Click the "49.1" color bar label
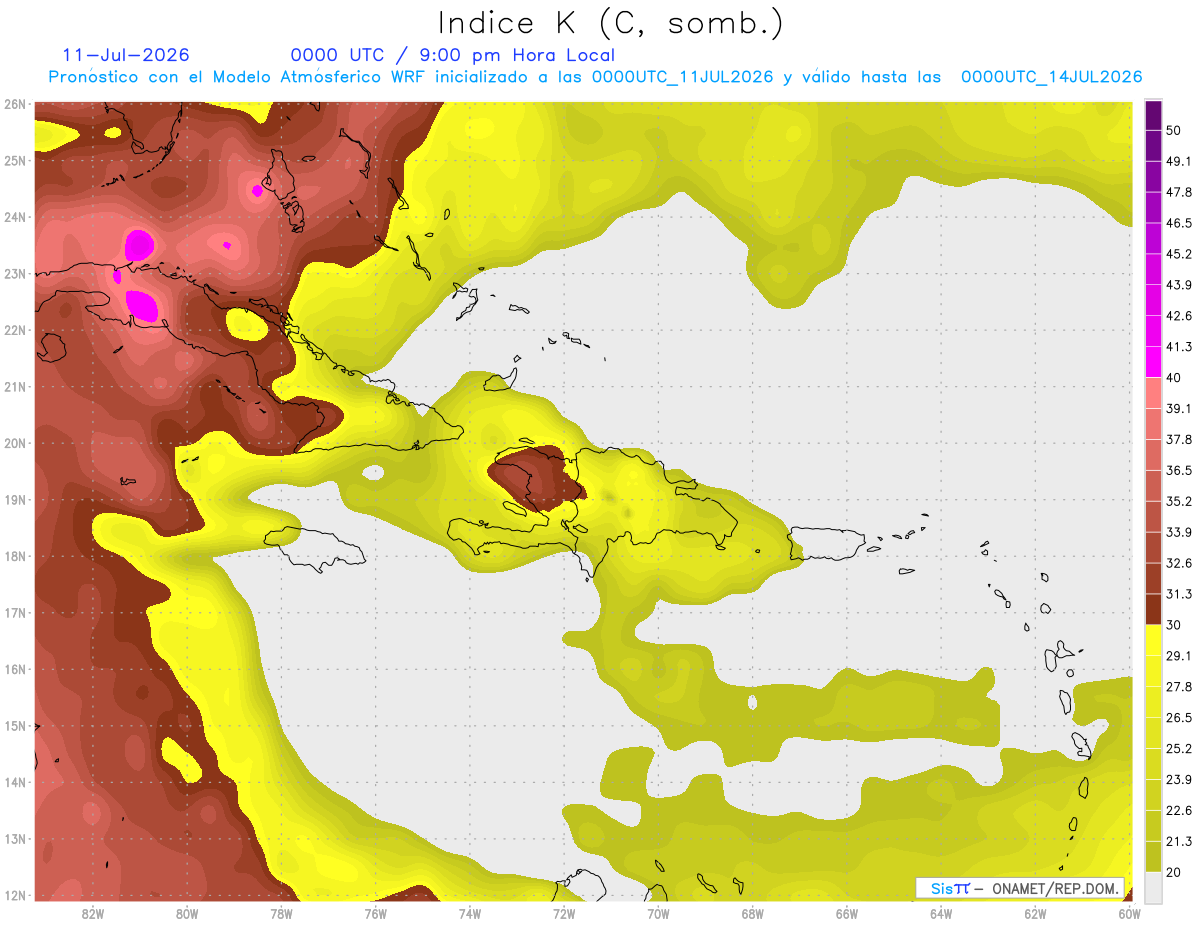The height and width of the screenshot is (927, 1200). pyautogui.click(x=1180, y=161)
